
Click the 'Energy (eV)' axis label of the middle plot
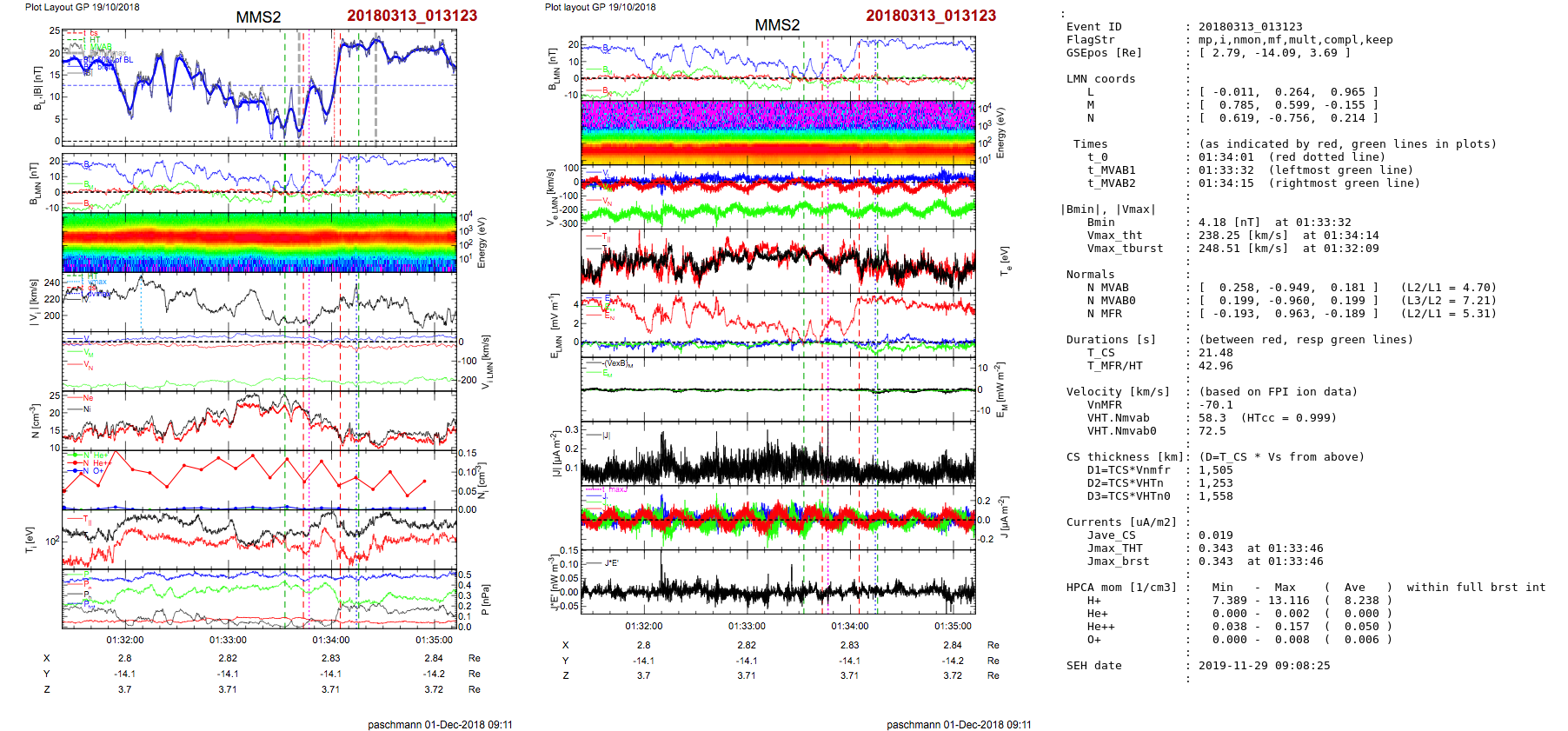tap(1001, 132)
